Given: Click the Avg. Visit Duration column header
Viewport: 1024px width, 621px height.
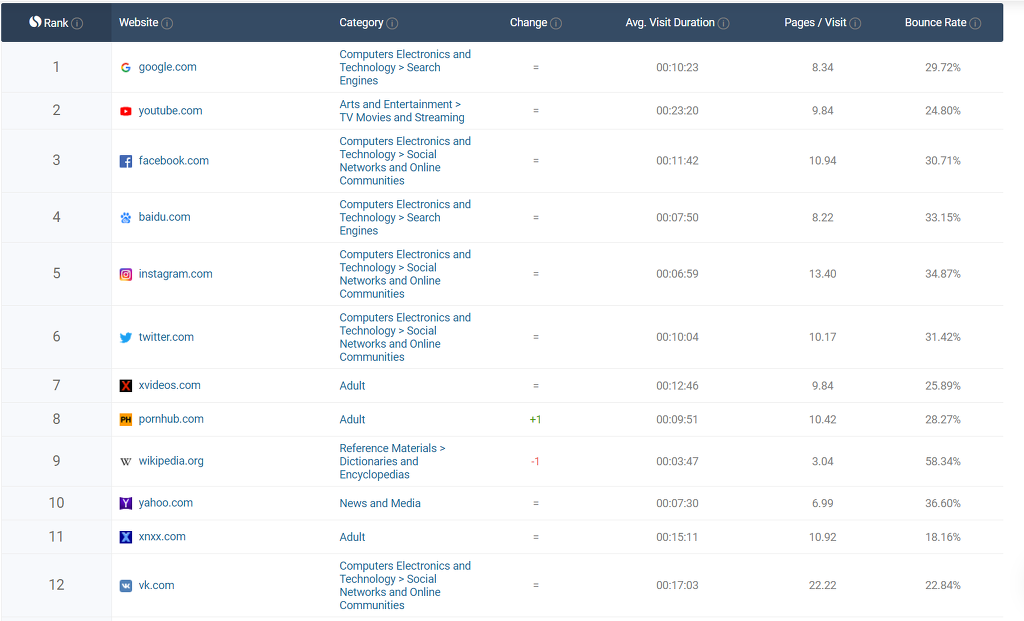Looking at the screenshot, I should click(x=670, y=22).
